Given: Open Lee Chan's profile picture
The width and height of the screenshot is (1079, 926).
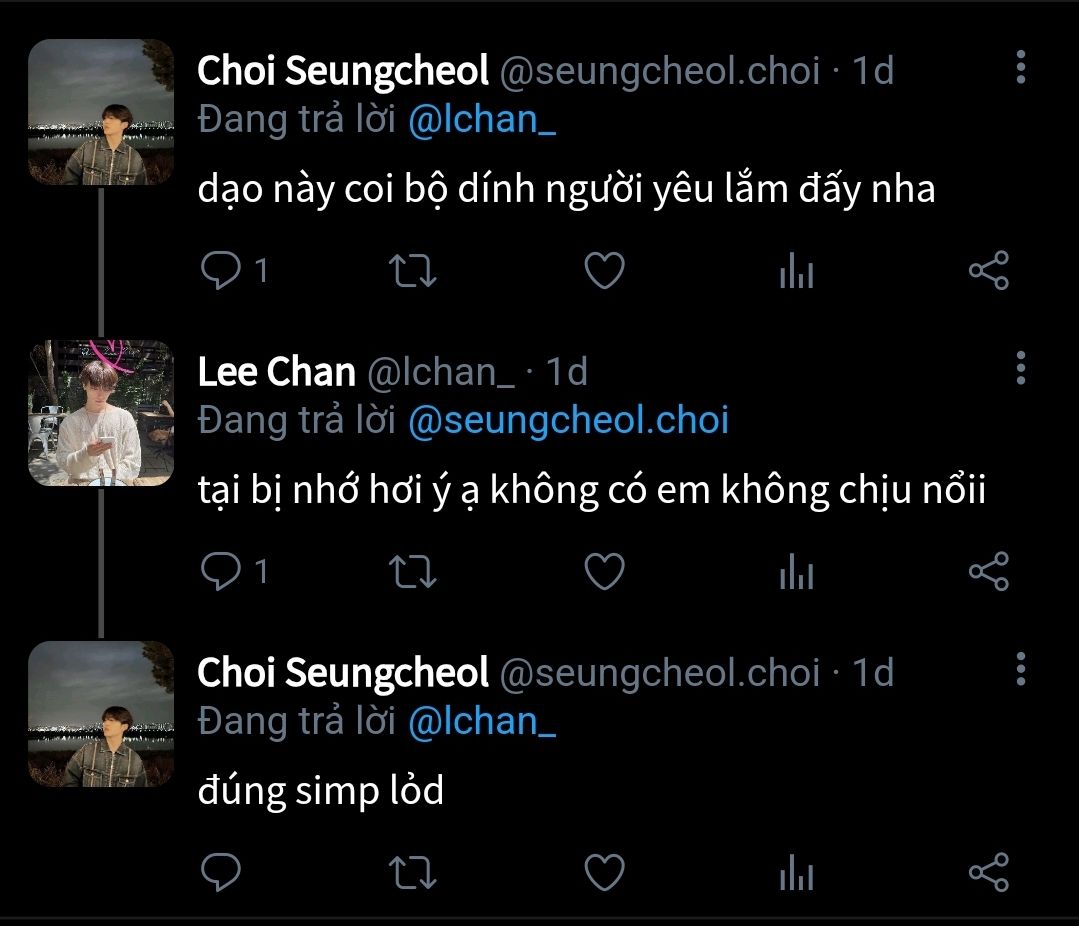Looking at the screenshot, I should (100, 413).
